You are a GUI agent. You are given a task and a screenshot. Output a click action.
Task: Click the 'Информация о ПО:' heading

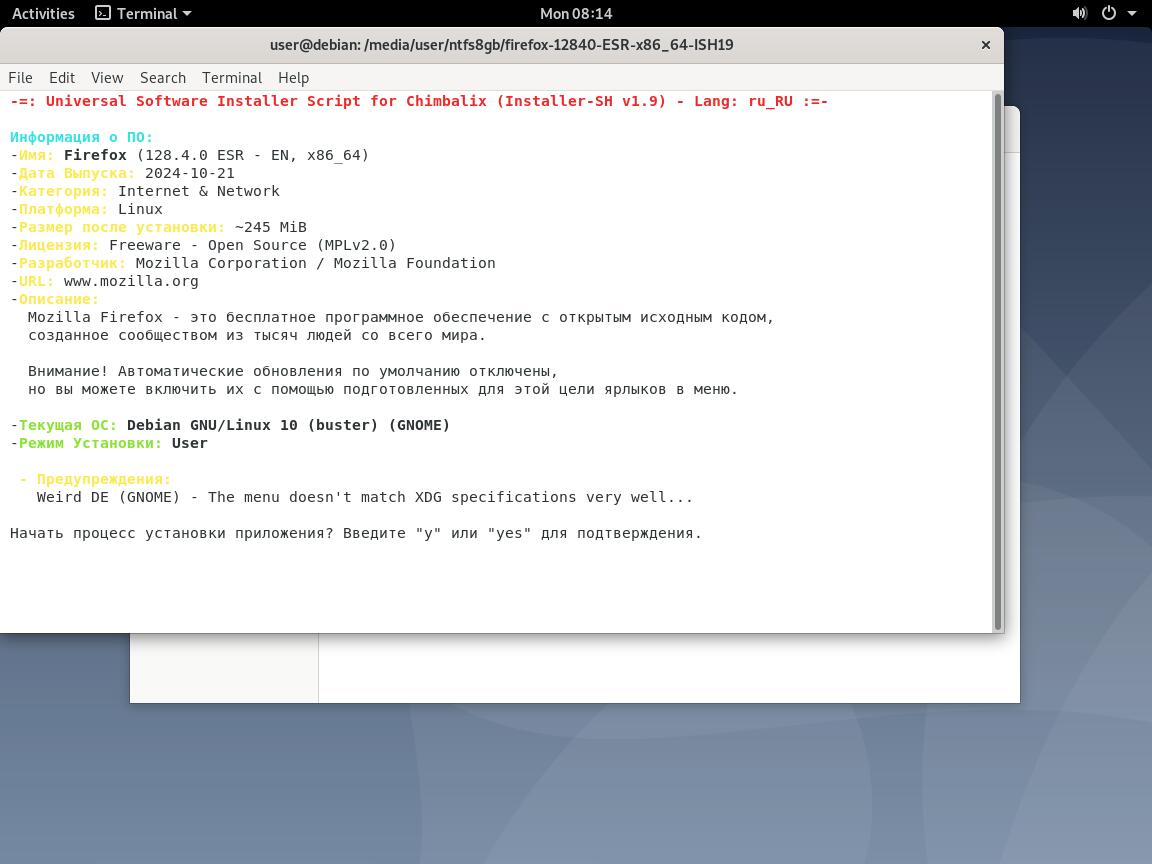(x=82, y=137)
